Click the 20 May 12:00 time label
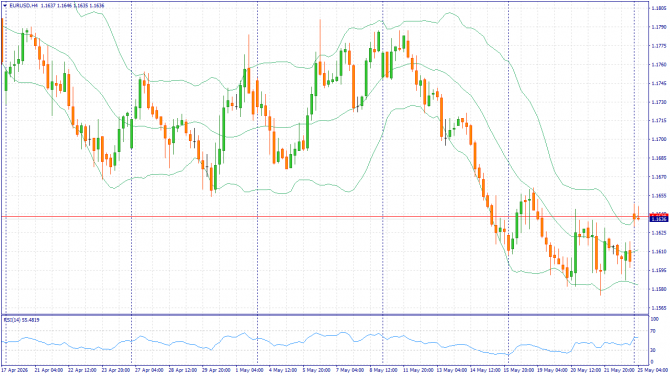The height and width of the screenshot is (376, 670). click(x=585, y=370)
